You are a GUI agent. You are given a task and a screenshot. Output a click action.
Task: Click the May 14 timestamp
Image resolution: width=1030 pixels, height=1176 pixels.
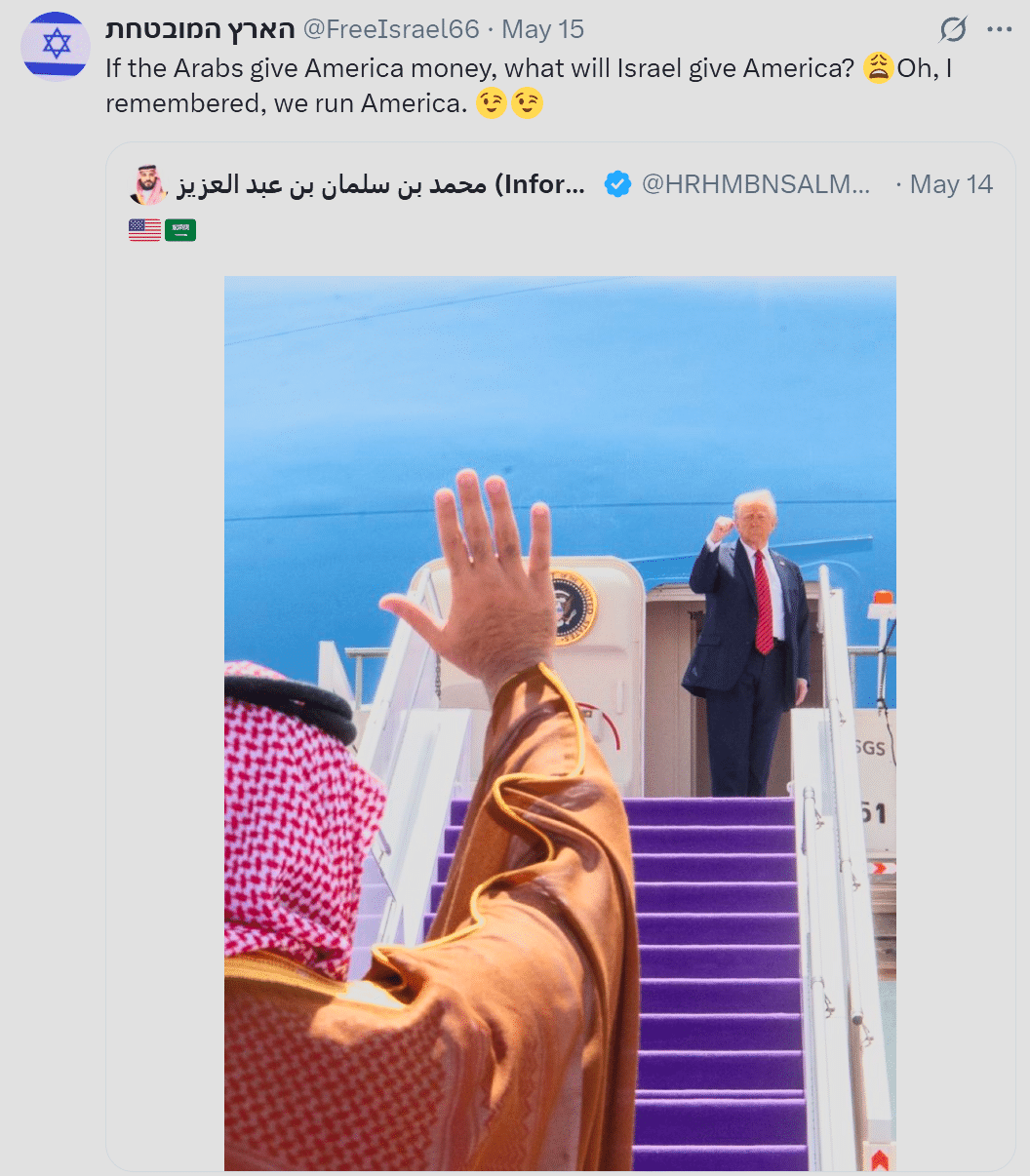coord(951,183)
